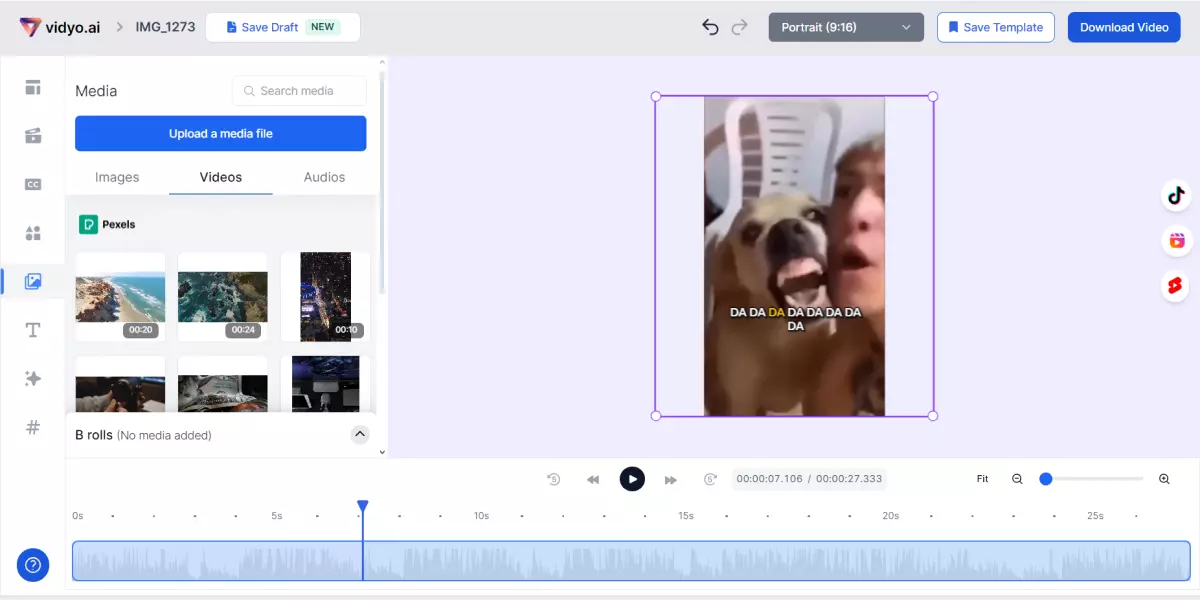1200x600 pixels.
Task: Click the TikTok share icon
Action: click(x=1176, y=195)
